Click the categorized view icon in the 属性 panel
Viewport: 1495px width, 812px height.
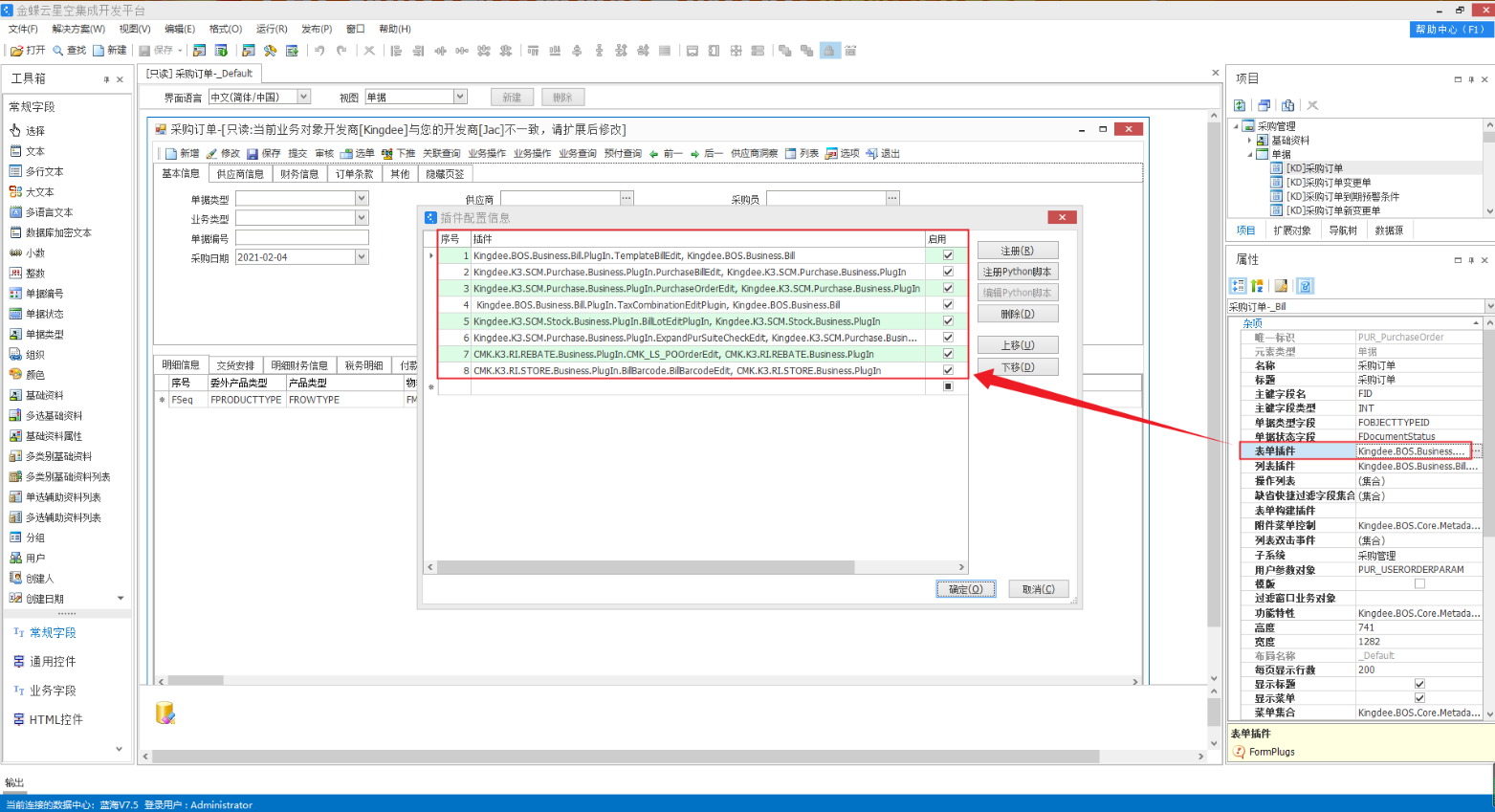coord(1239,285)
